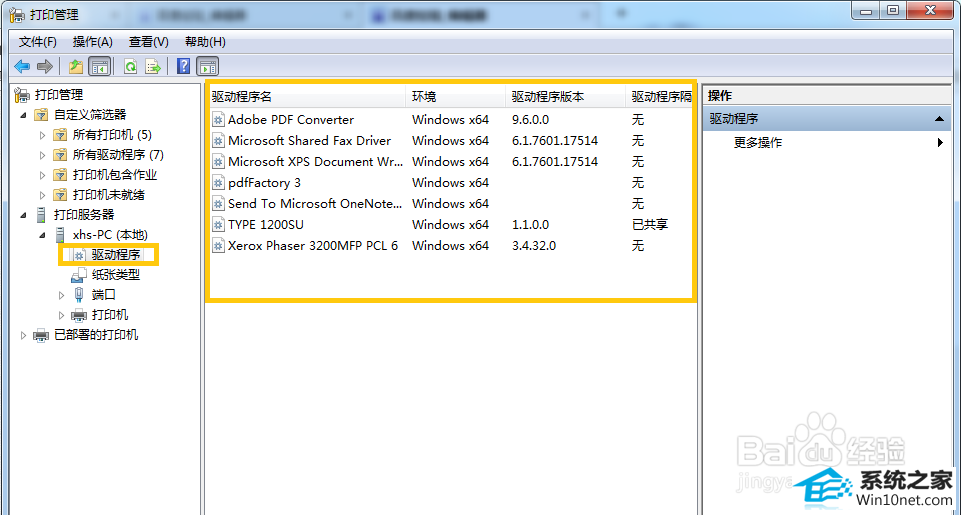Click the Refresh toolbar icon
Image resolution: width=961 pixels, height=515 pixels.
tap(130, 66)
